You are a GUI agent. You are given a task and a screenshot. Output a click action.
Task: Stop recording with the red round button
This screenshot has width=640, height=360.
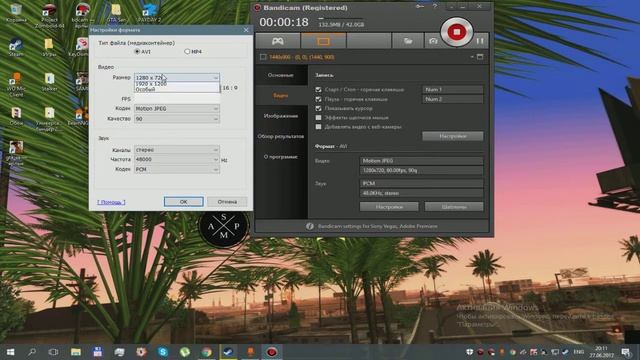tap(457, 32)
